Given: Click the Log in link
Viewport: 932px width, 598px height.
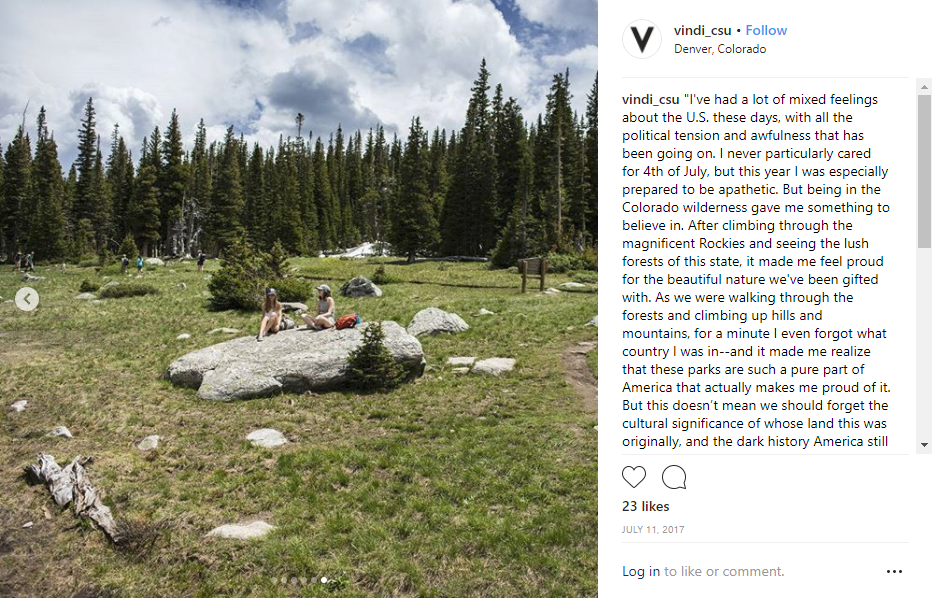Looking at the screenshot, I should click(x=641, y=572).
